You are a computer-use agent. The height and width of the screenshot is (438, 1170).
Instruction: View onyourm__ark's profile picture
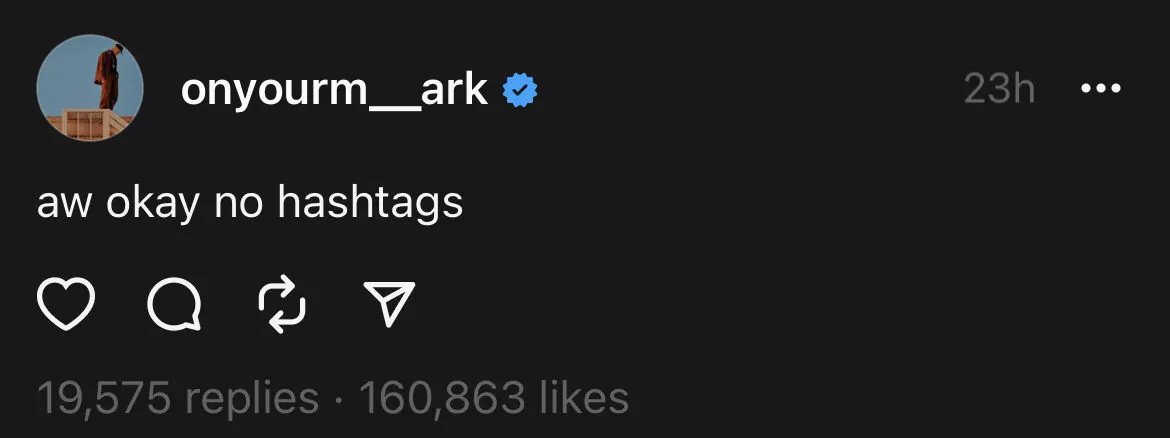pos(90,90)
